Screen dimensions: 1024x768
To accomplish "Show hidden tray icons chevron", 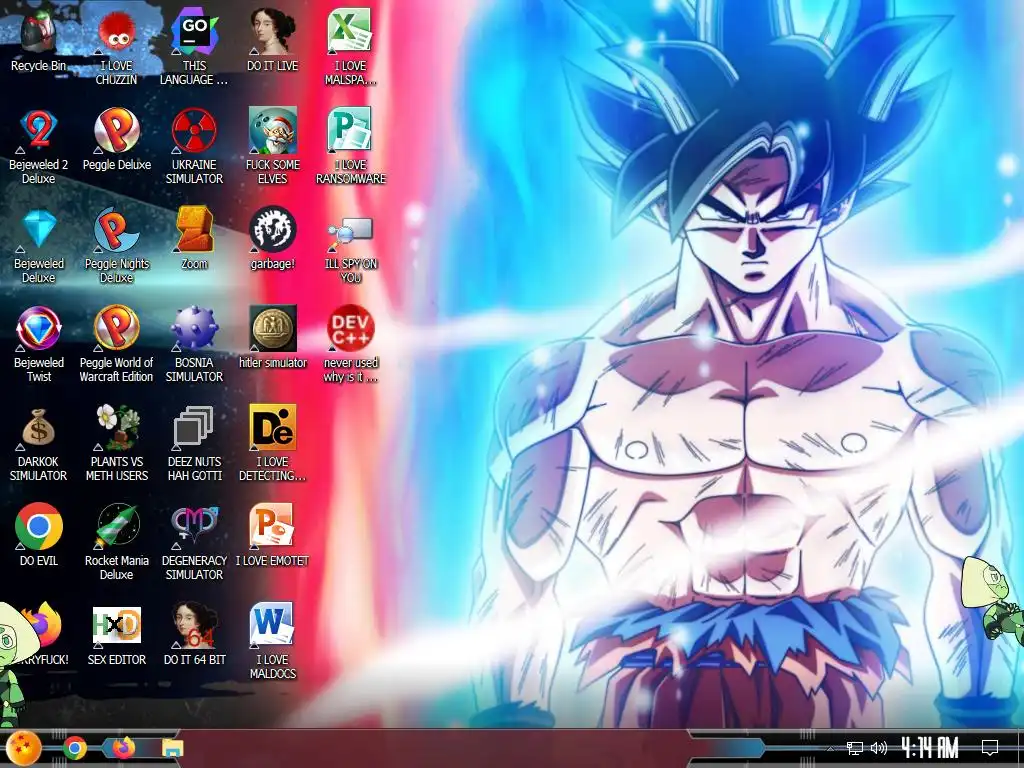I will (x=830, y=748).
